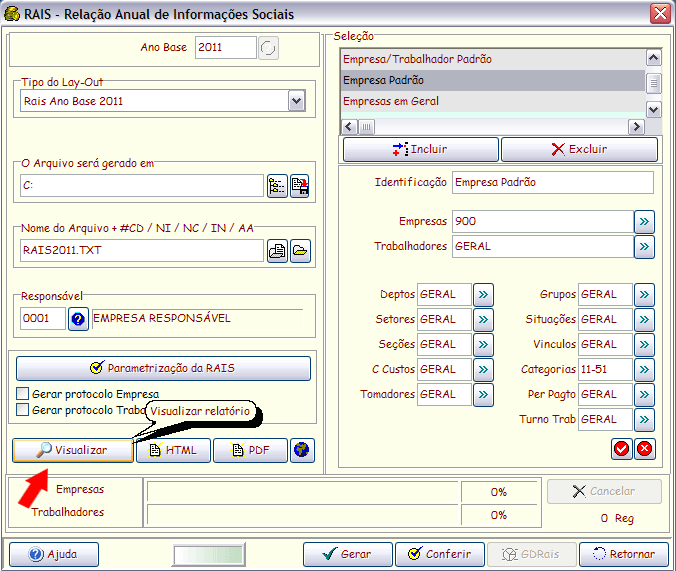Click Incluir button
This screenshot has width=676, height=571.
[x=421, y=150]
